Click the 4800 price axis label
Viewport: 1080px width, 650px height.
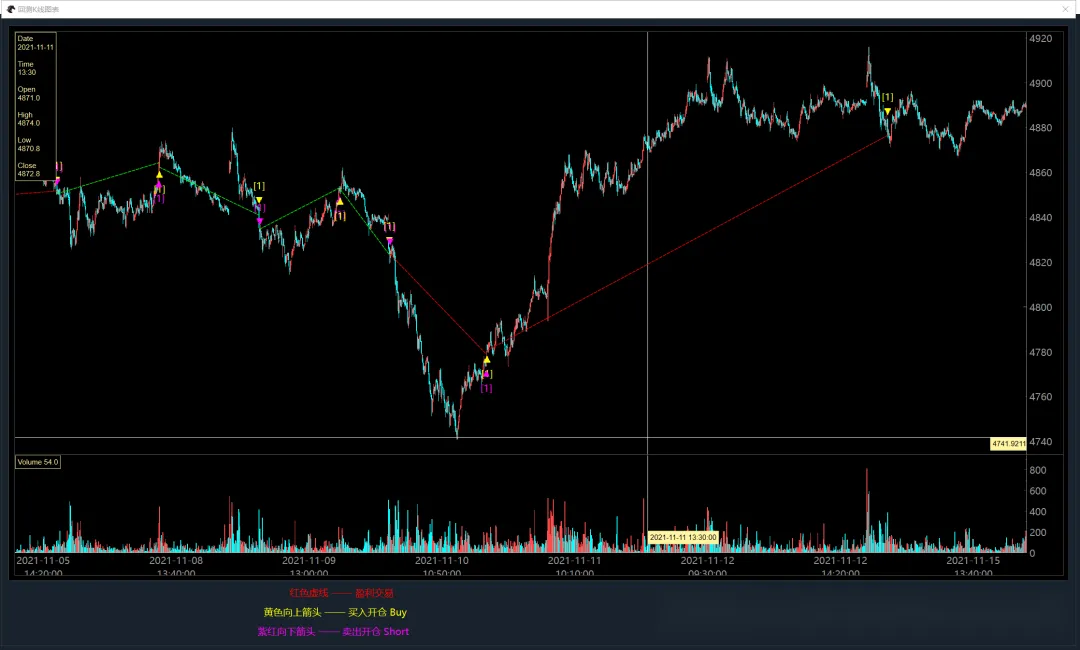[x=1040, y=308]
